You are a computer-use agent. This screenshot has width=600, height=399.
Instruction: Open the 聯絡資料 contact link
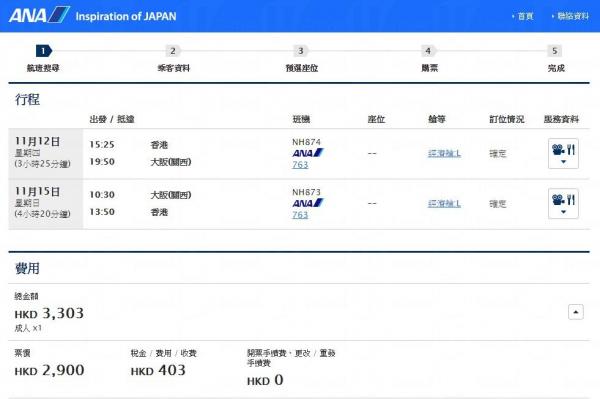(x=573, y=16)
